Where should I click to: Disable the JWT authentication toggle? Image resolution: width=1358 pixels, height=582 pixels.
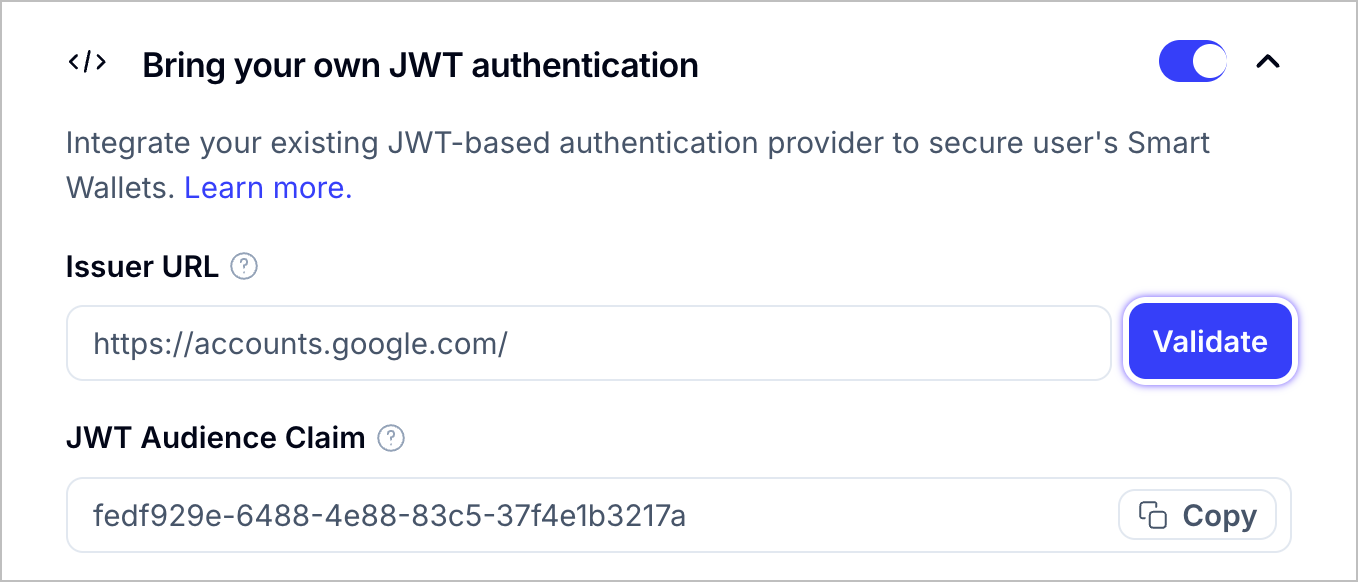[1192, 62]
